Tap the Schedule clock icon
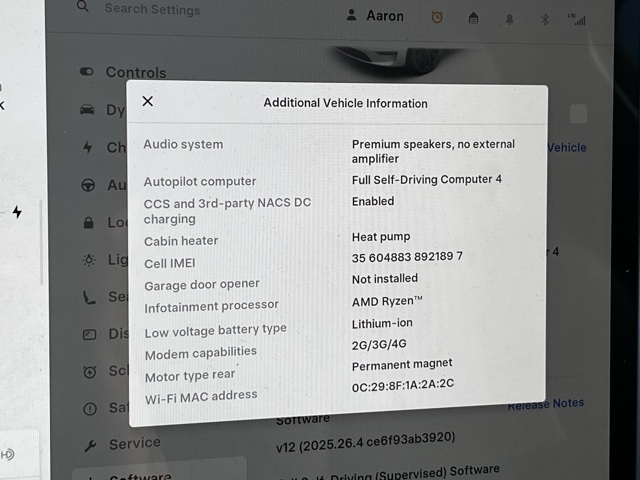This screenshot has width=640, height=480. 90,372
